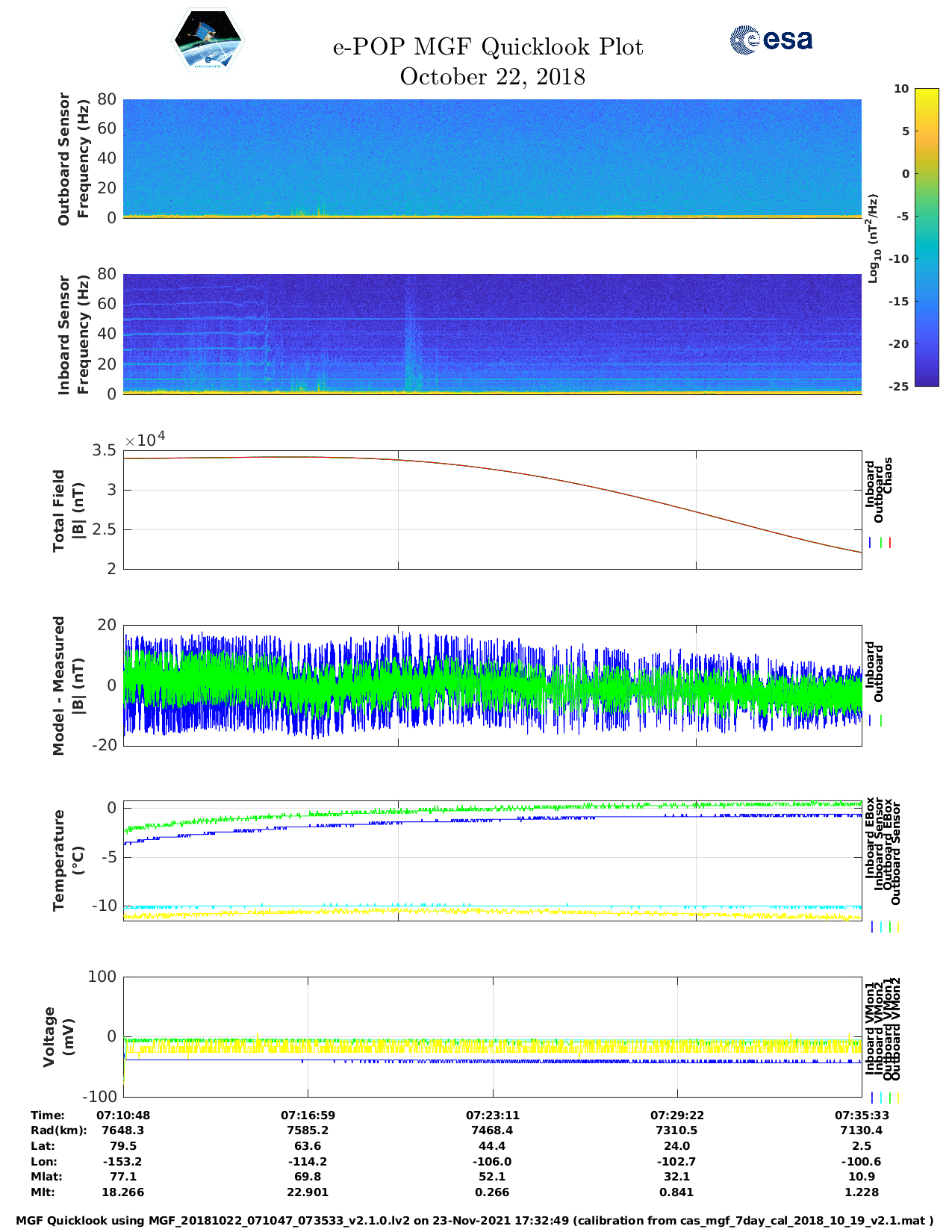The image size is (952, 1232).
Task: Click the CASSIOPE satellite hexagon logo
Action: 208,40
